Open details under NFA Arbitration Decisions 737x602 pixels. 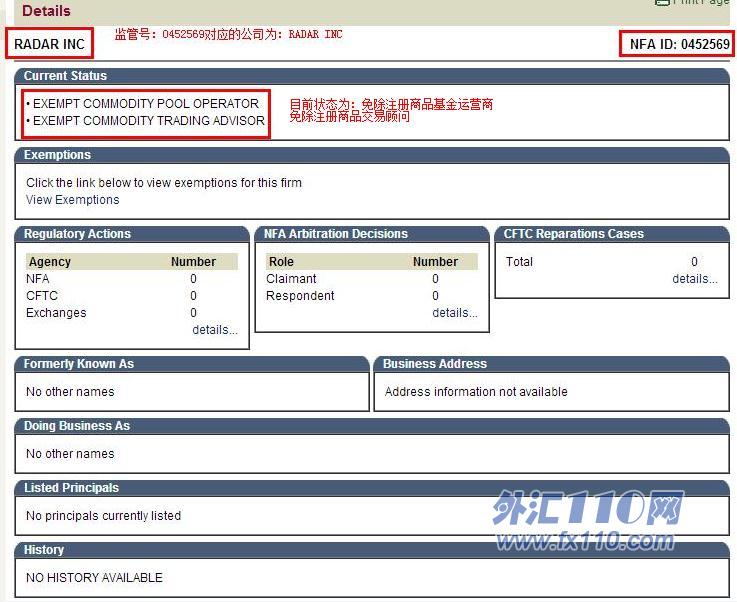coord(455,313)
